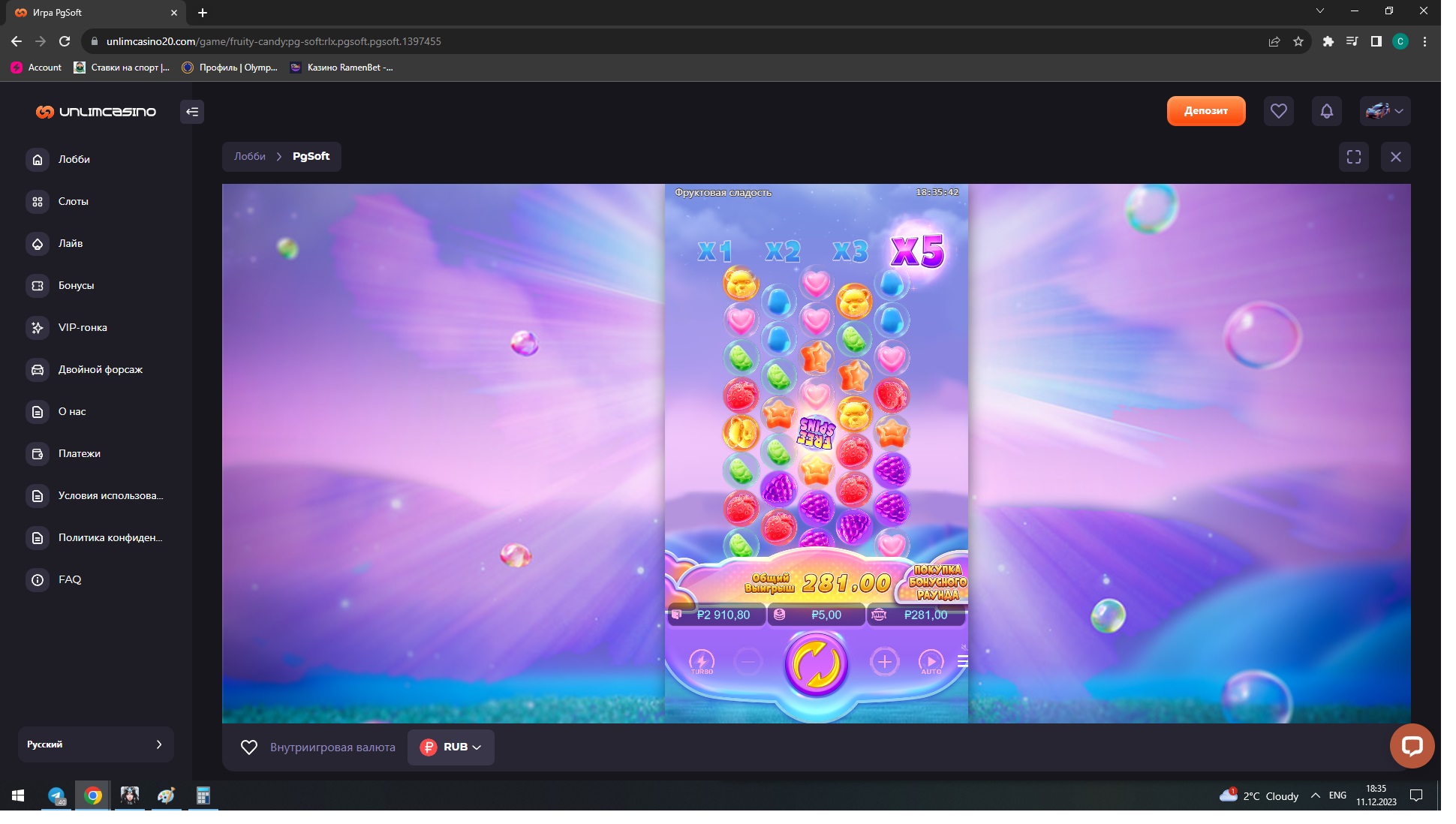Enter fullscreen game mode

[x=1353, y=157]
